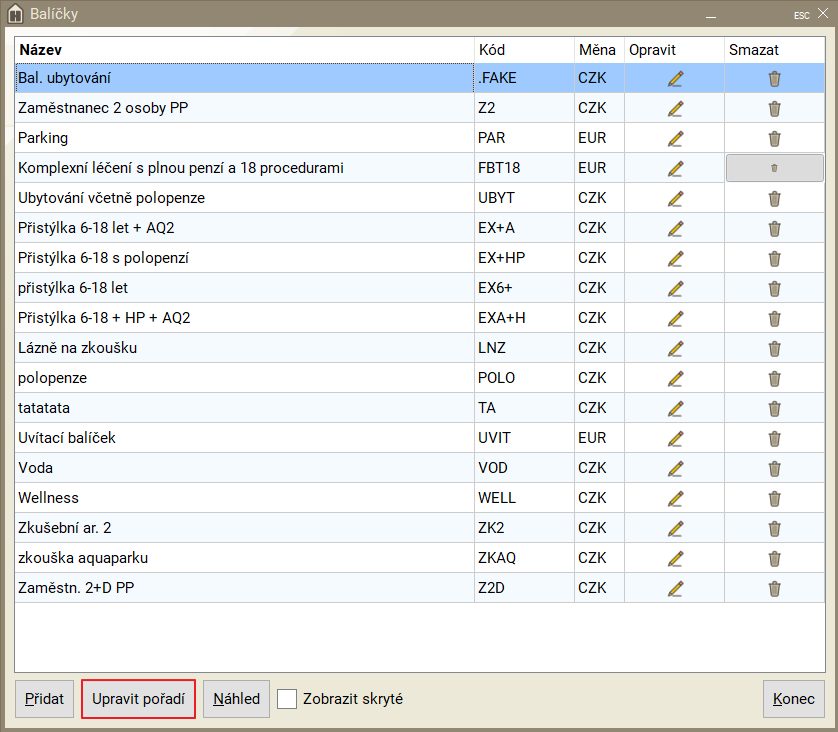The image size is (838, 732).
Task: Sort by the Název column header
Action: click(x=244, y=49)
